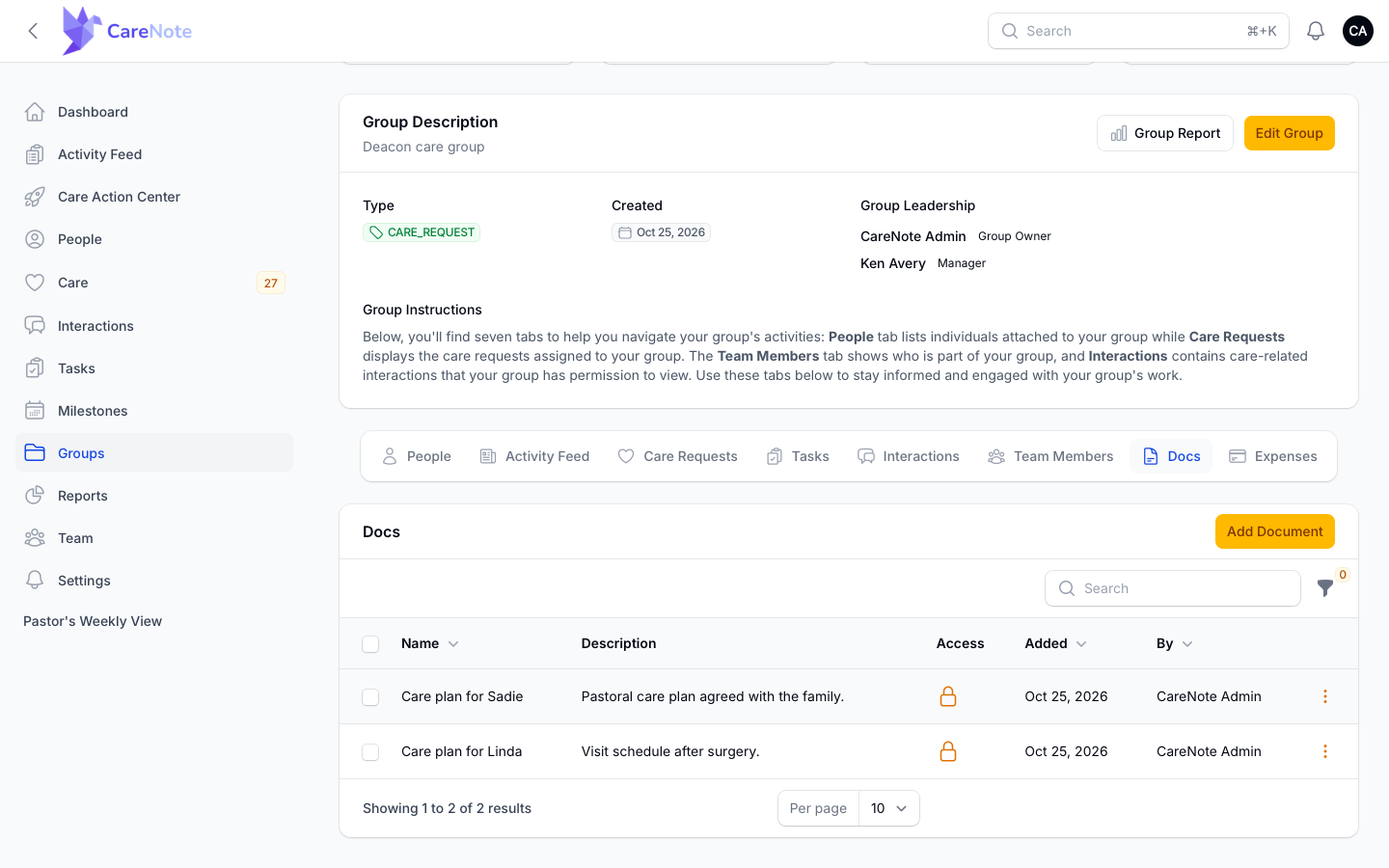Switch to the Care Requests tab

click(x=677, y=456)
